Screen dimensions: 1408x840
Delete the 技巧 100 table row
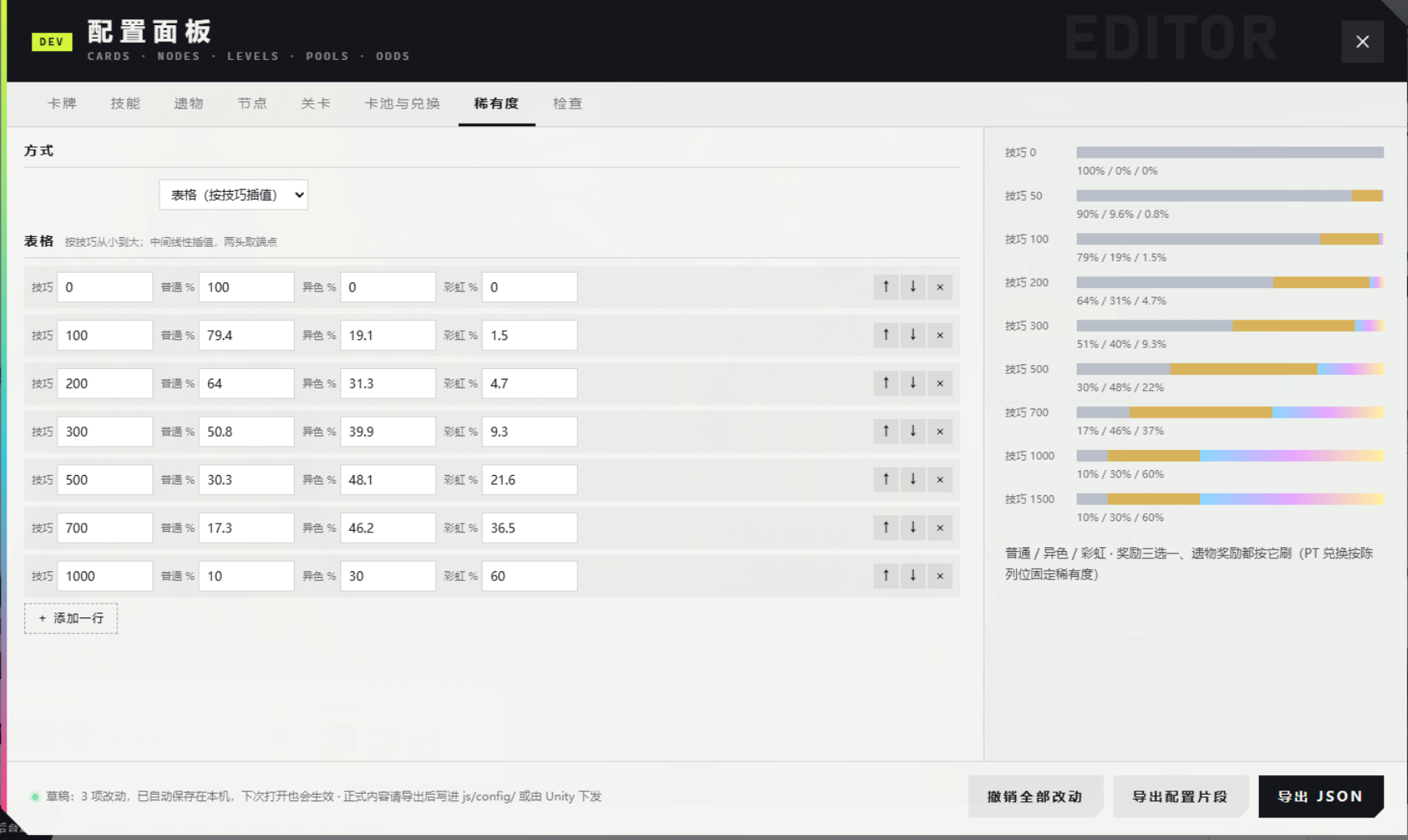point(940,335)
